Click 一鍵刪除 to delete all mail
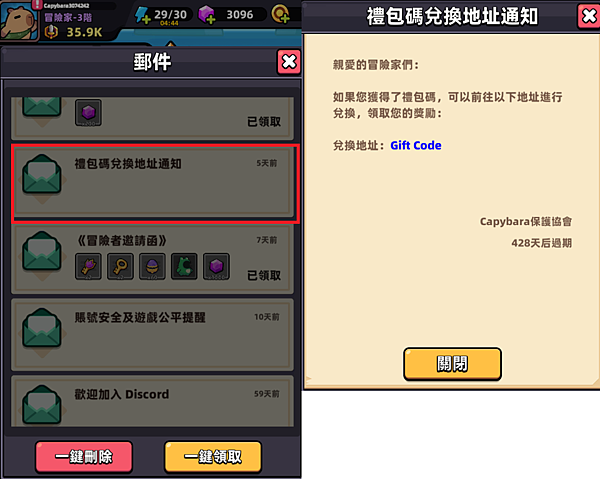600x479 pixels. tap(84, 457)
